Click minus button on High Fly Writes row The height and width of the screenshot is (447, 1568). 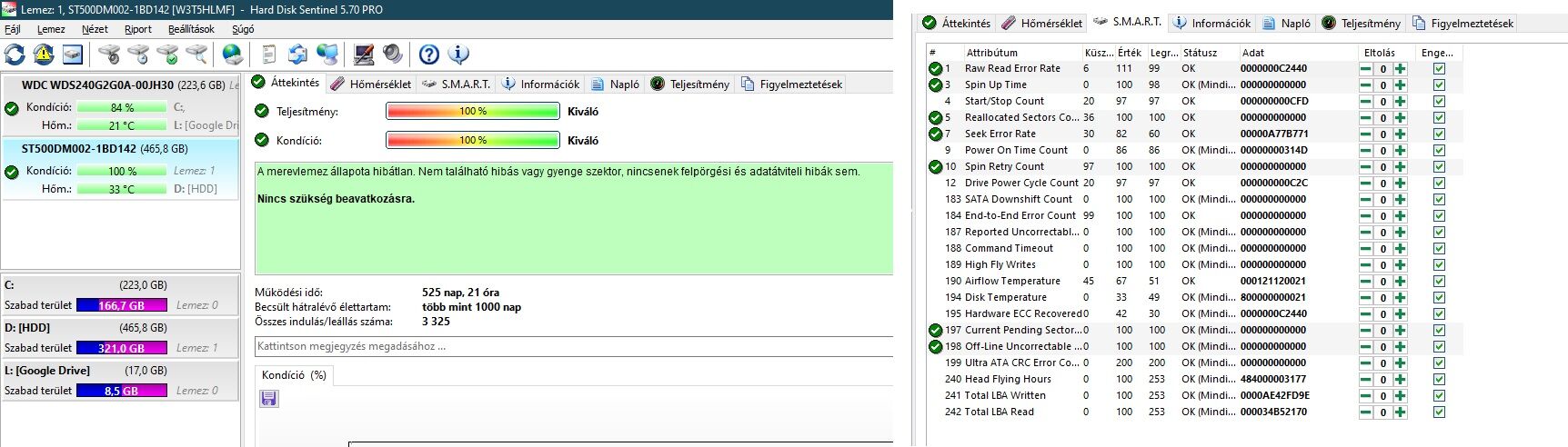coord(1366,264)
